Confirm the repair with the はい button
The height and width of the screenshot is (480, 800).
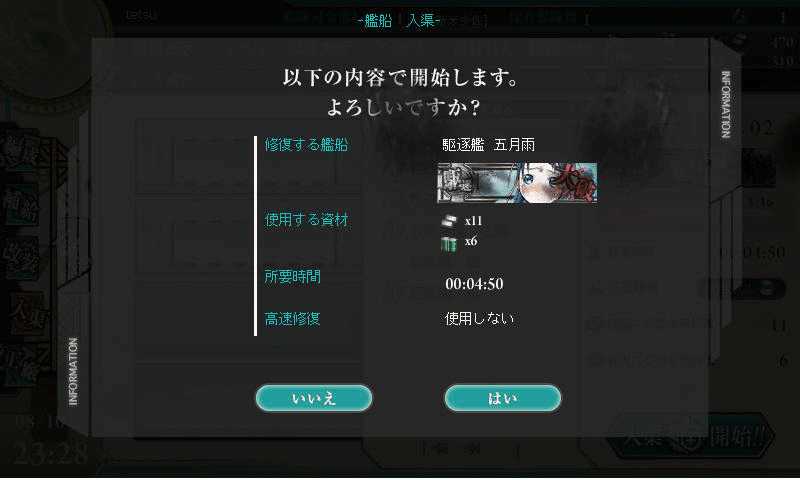click(503, 398)
